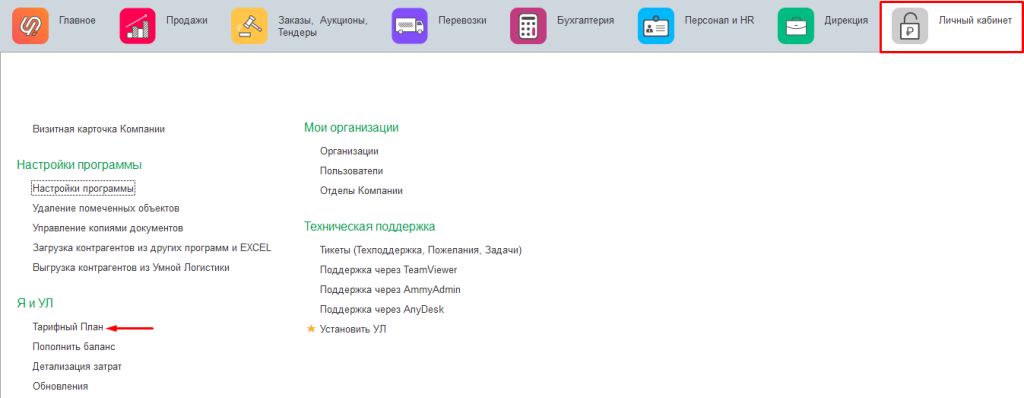Open Удаление помеченных объектов
The height and width of the screenshot is (398, 1024).
point(106,208)
